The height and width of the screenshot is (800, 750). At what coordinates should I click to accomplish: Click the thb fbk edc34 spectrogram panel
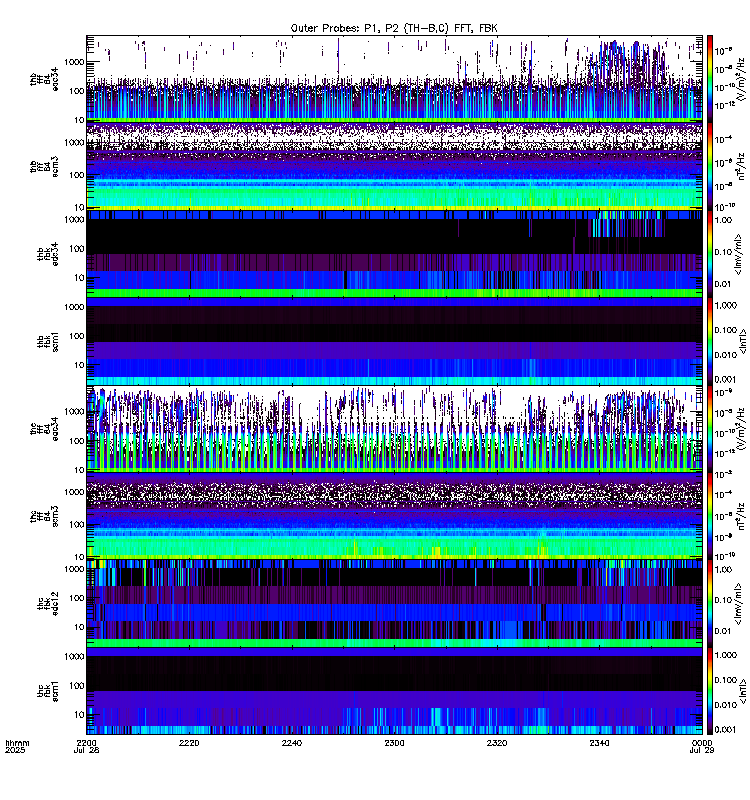pyautogui.click(x=394, y=254)
